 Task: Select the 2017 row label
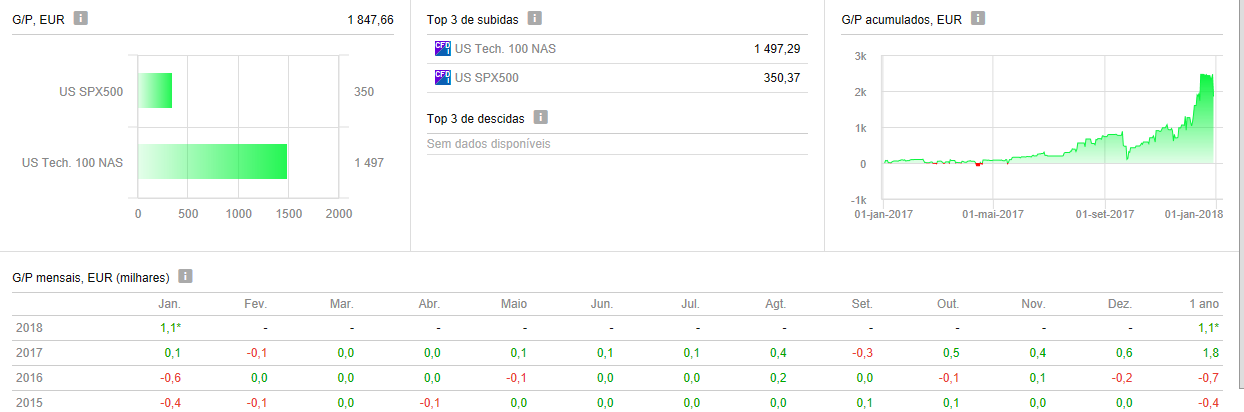30,353
